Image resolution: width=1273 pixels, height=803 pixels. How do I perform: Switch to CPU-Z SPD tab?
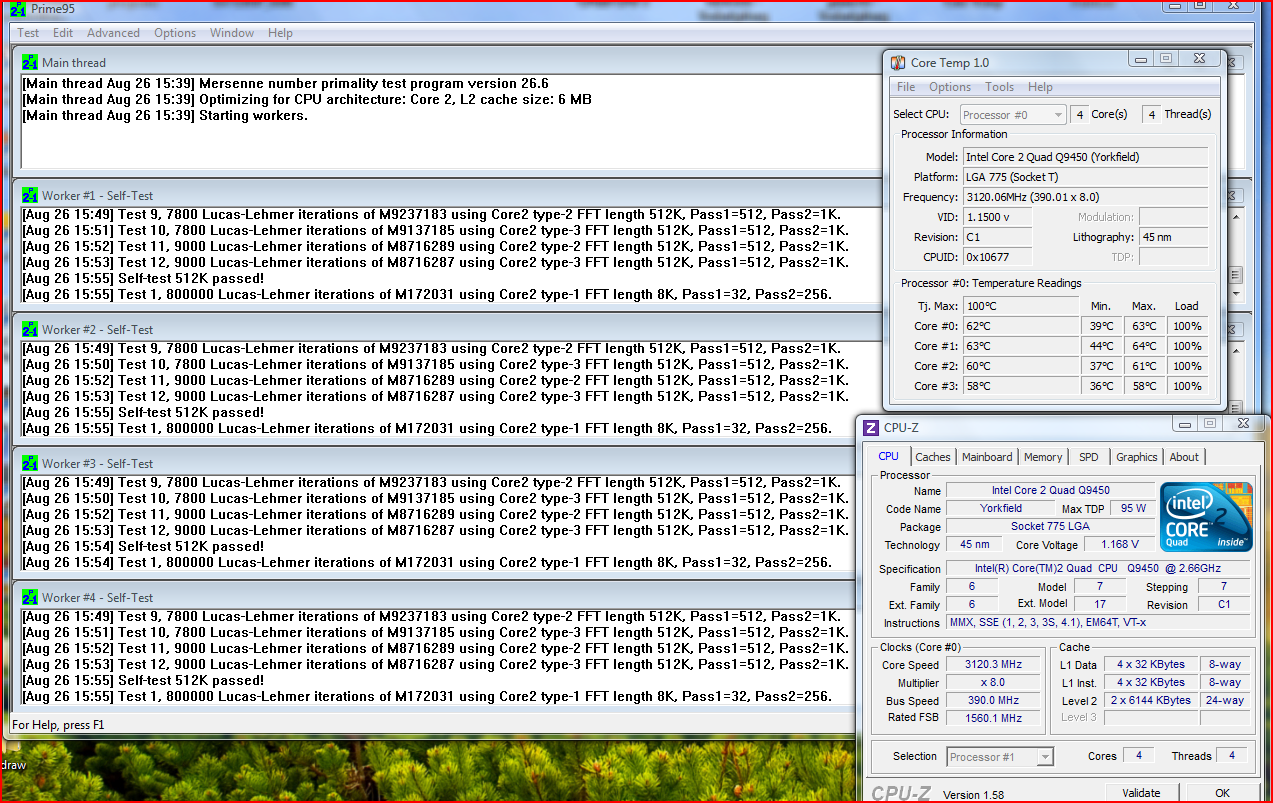(x=1089, y=457)
